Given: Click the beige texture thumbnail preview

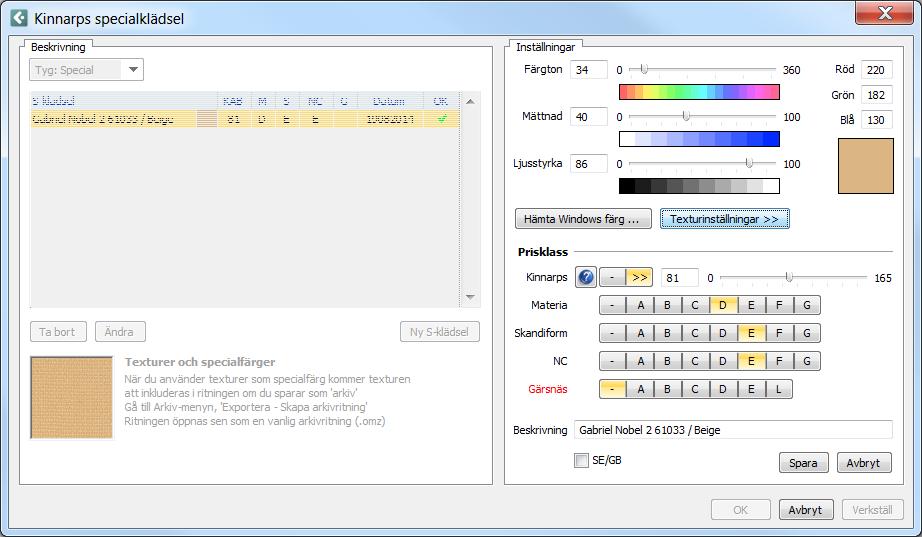Looking at the screenshot, I should pos(72,398).
